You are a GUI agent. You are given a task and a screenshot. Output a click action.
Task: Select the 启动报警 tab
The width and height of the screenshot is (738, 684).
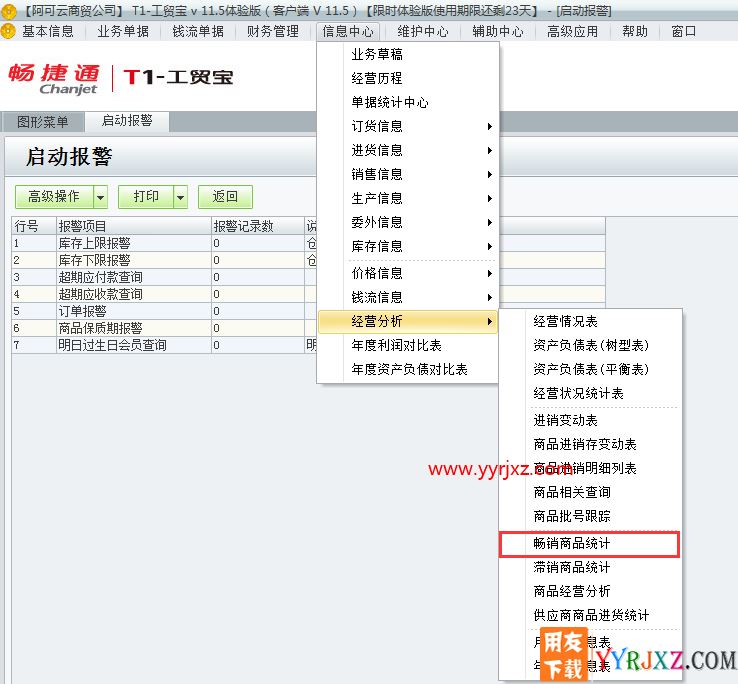click(x=127, y=121)
